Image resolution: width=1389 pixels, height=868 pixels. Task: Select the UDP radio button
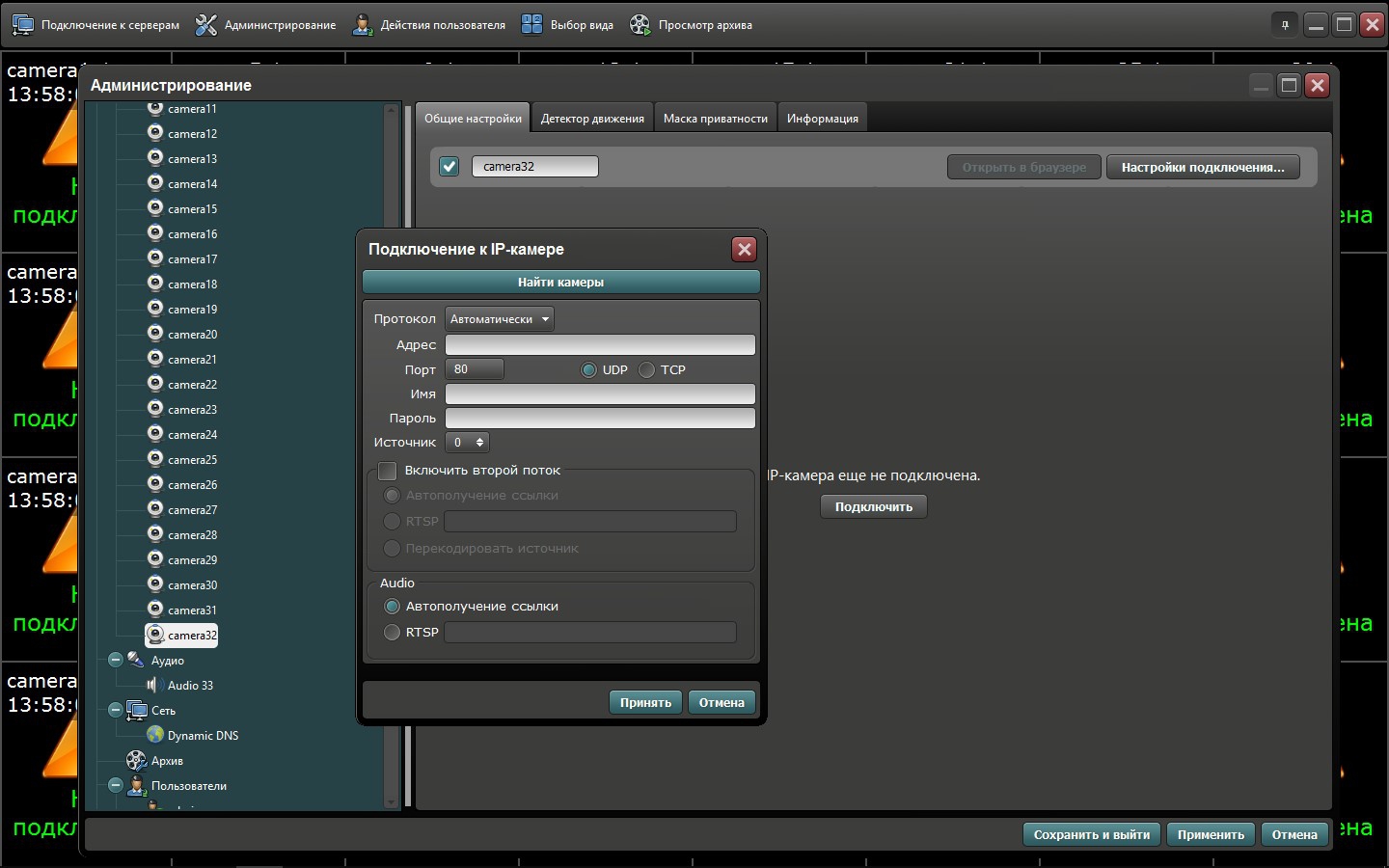588,370
